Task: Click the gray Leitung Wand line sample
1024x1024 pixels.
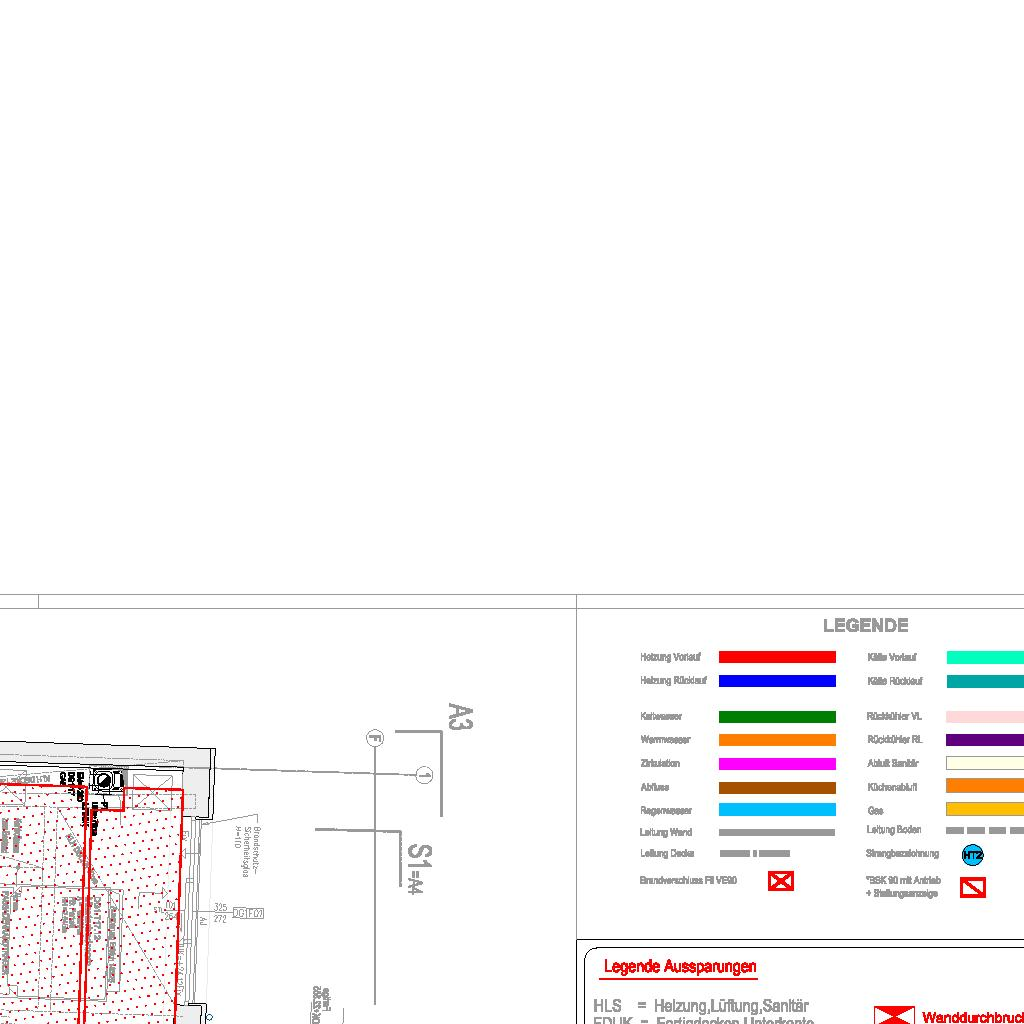Action: coord(777,832)
